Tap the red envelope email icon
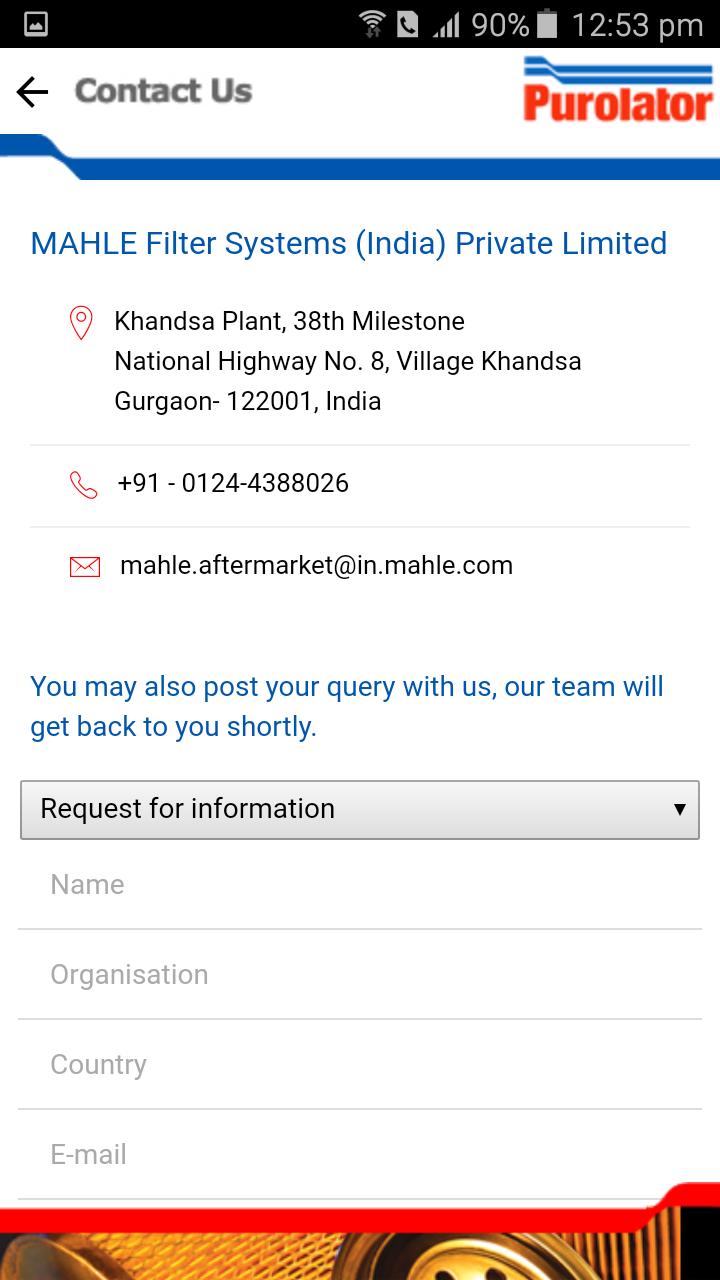Viewport: 720px width, 1280px height. 85,567
